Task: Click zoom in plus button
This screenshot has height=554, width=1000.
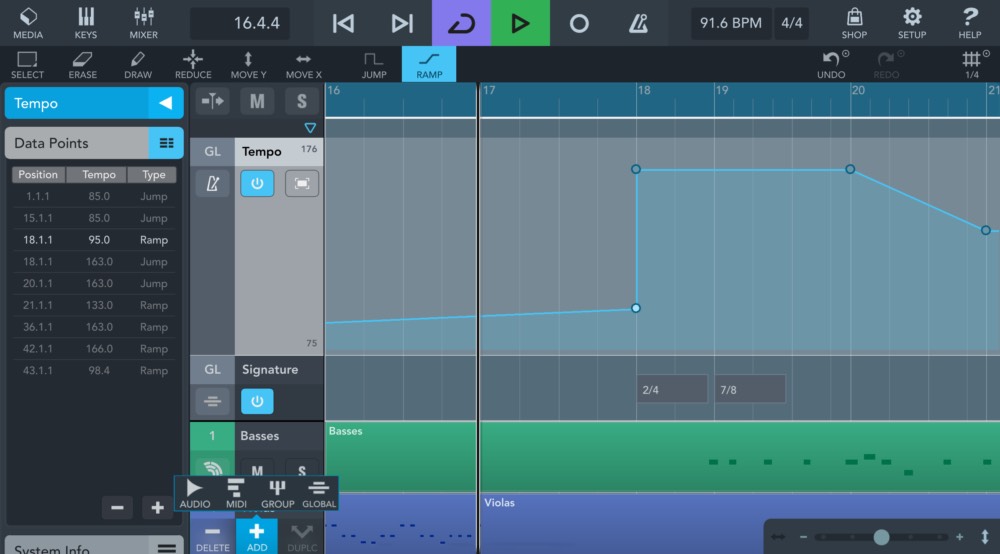Action: click(x=959, y=537)
